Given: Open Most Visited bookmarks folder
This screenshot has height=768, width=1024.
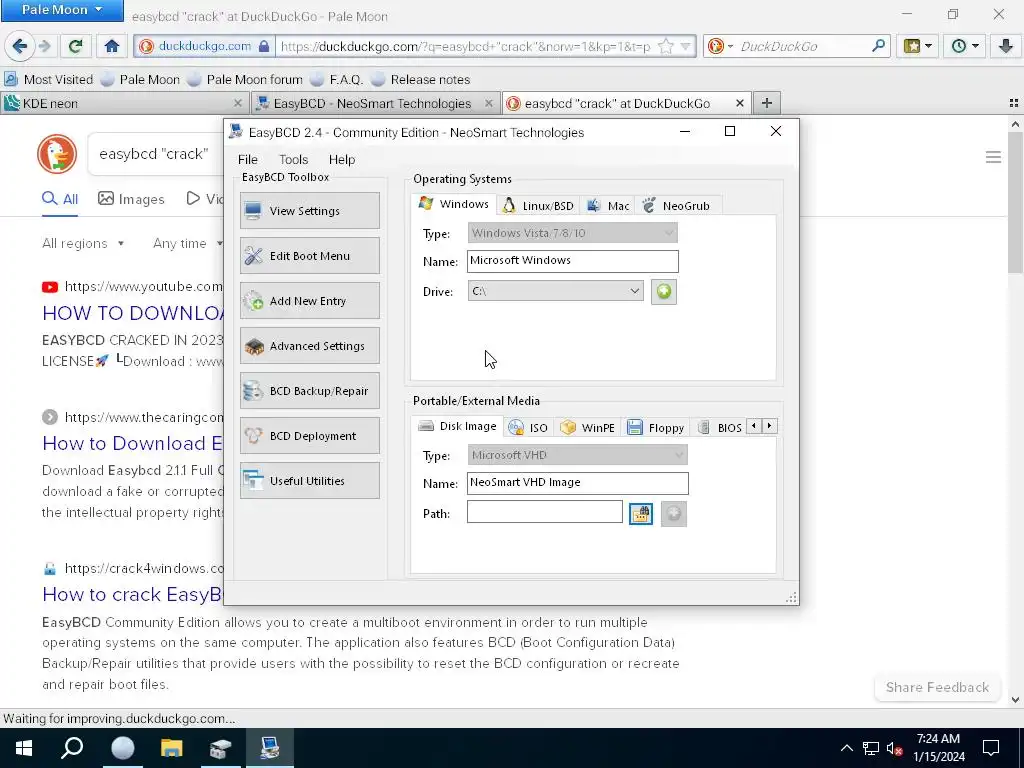Looking at the screenshot, I should (49, 80).
